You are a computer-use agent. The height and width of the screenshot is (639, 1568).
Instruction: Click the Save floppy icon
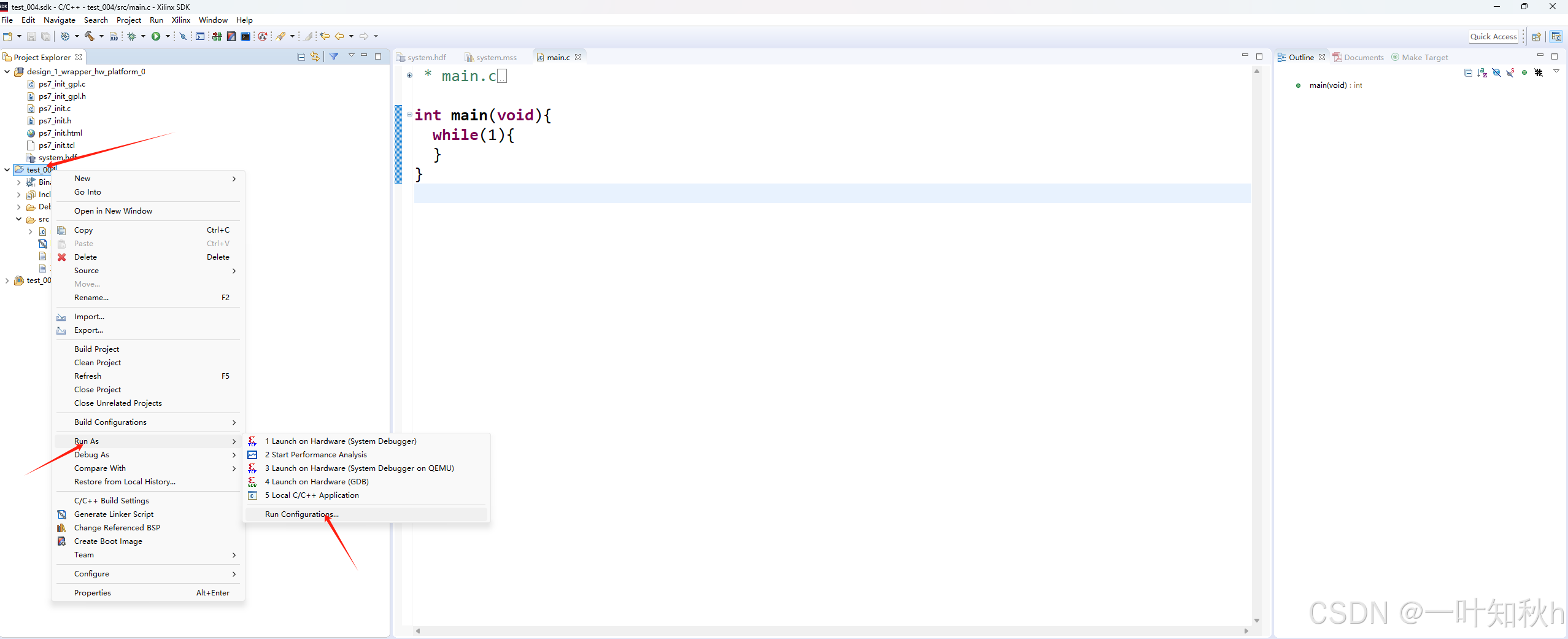[x=31, y=36]
